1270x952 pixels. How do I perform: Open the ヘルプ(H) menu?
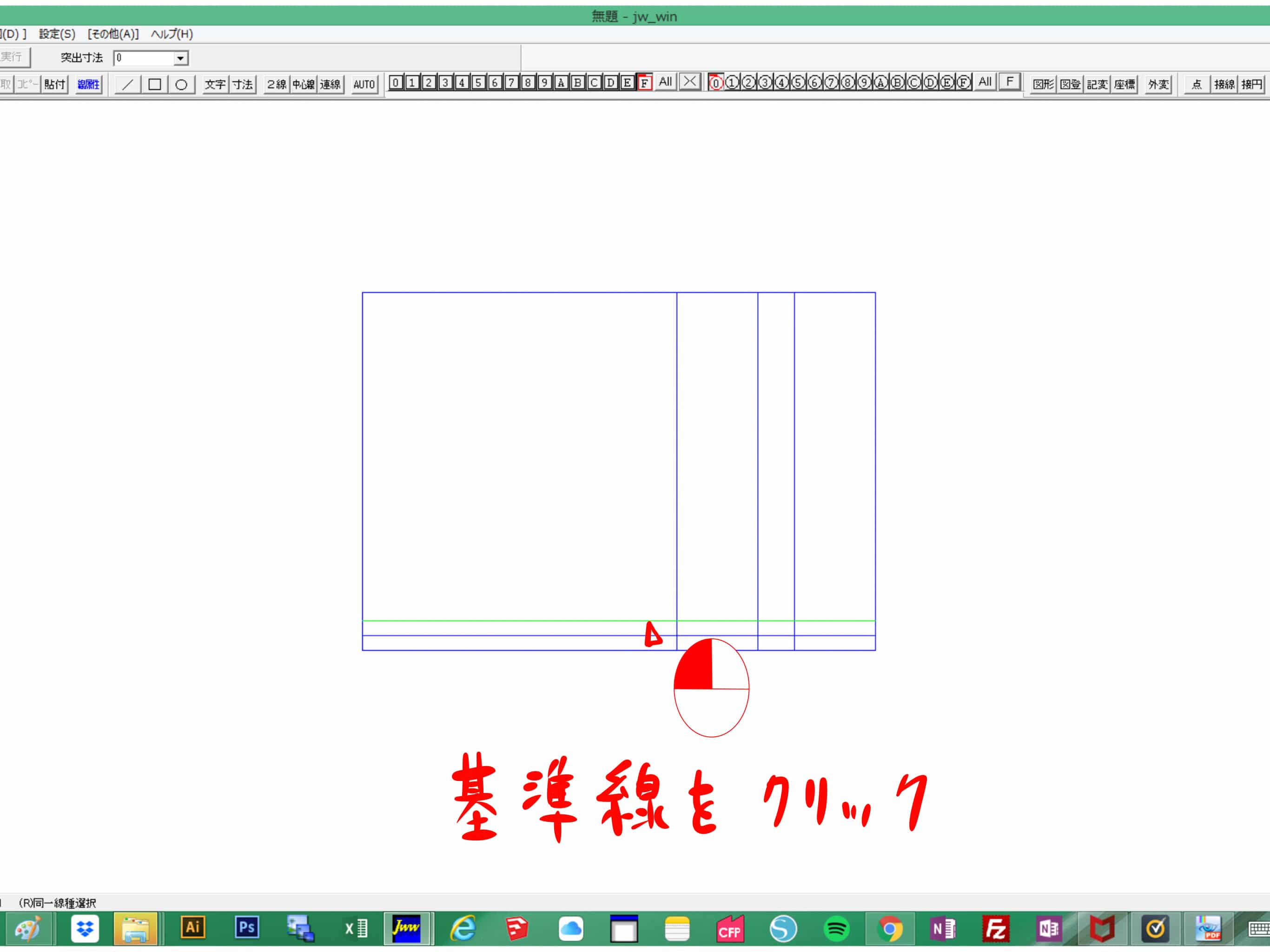(172, 34)
